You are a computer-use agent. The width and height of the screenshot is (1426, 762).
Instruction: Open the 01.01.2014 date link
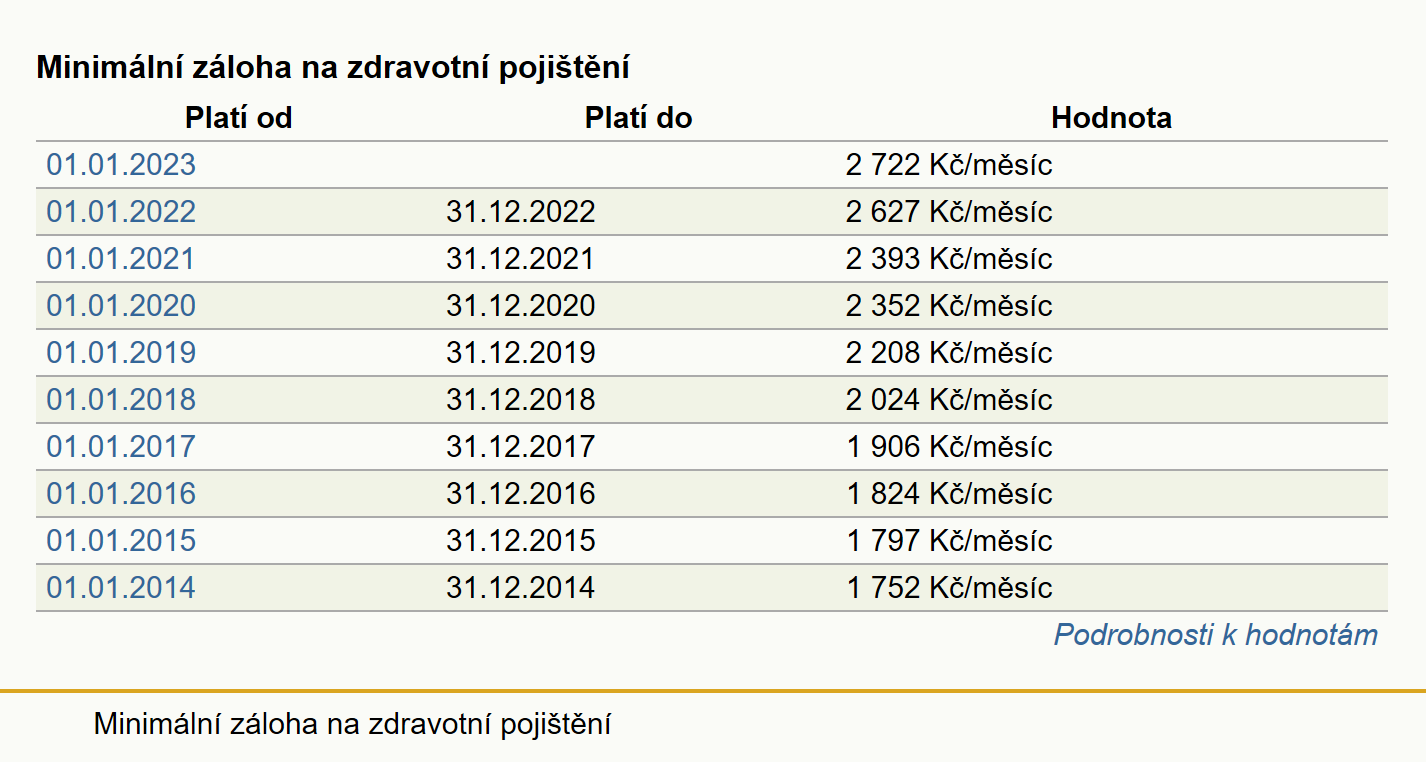pyautogui.click(x=121, y=588)
